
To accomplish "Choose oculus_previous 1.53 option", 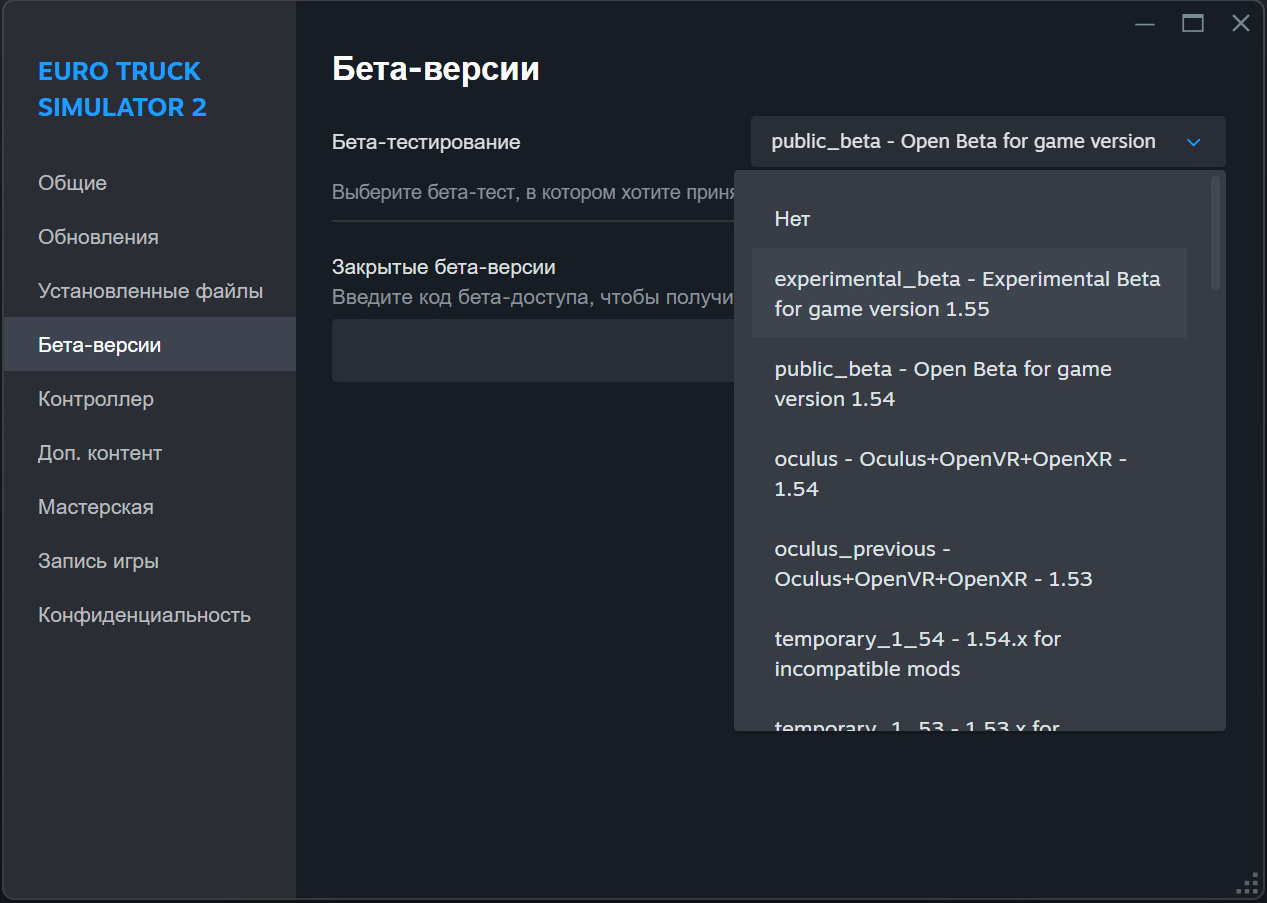I will [969, 563].
